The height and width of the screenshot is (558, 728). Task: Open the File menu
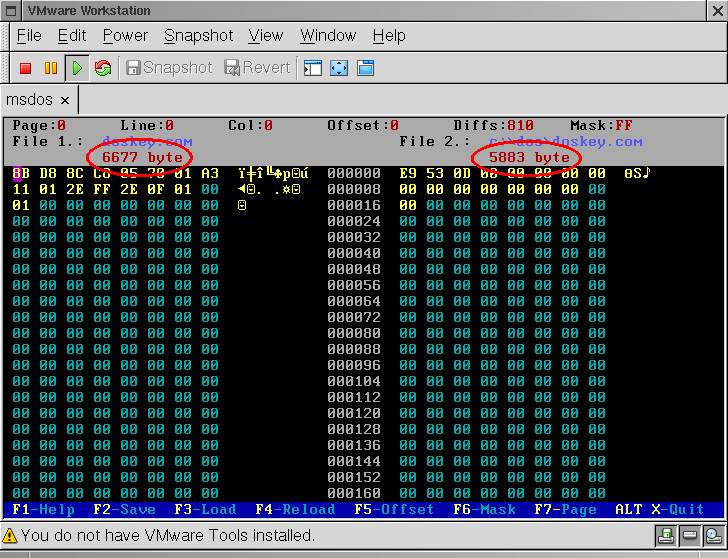click(x=29, y=35)
